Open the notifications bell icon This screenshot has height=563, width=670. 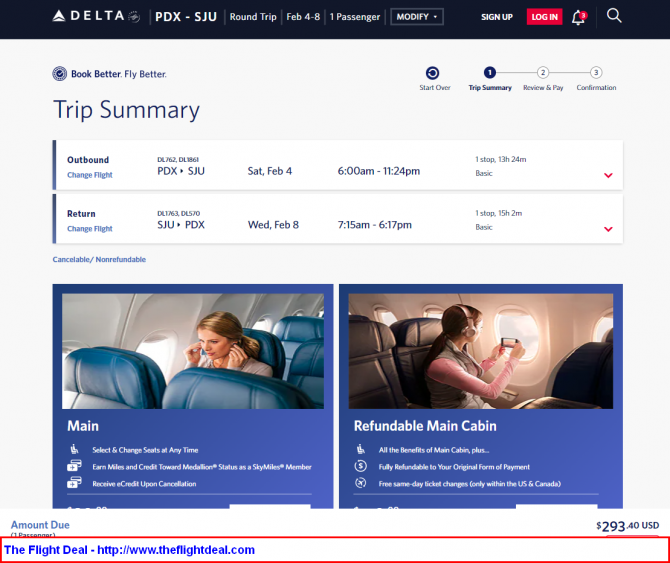pyautogui.click(x=579, y=18)
